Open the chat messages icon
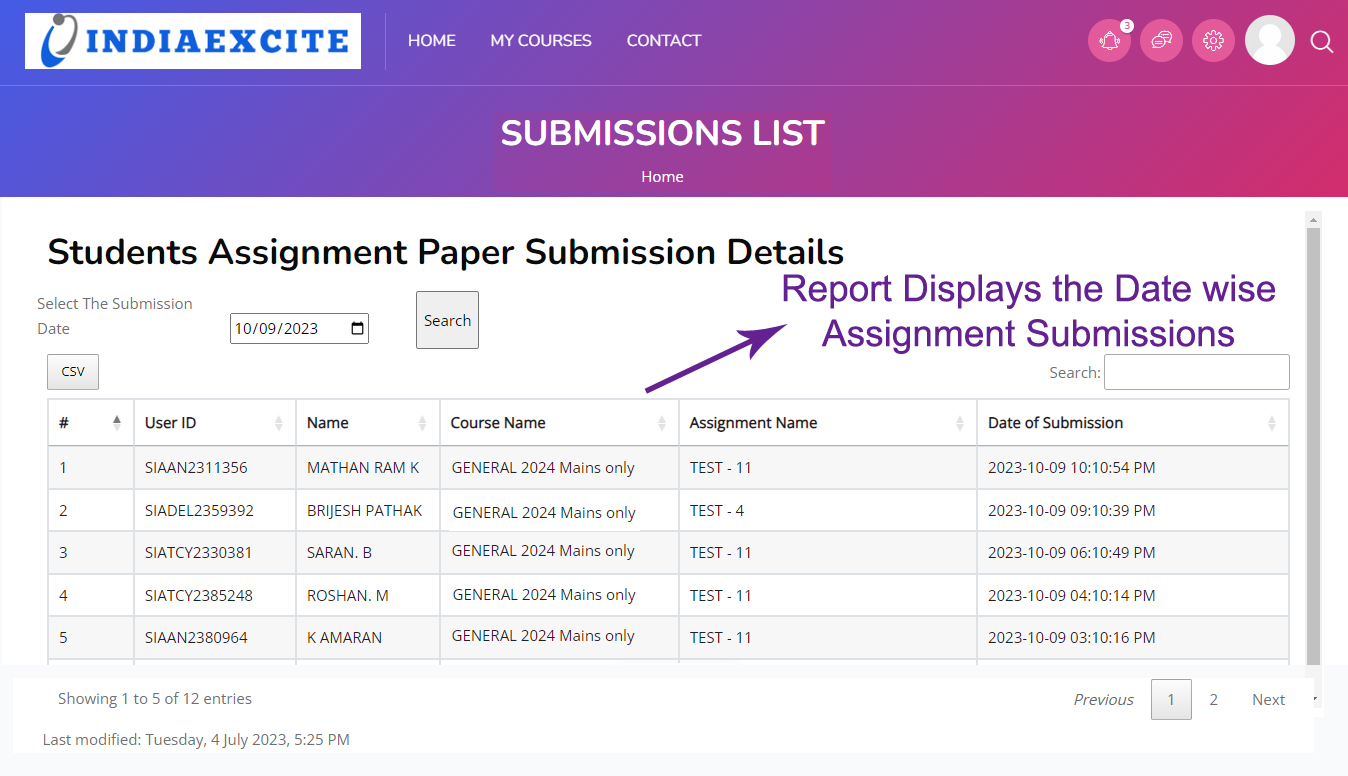 tap(1161, 41)
